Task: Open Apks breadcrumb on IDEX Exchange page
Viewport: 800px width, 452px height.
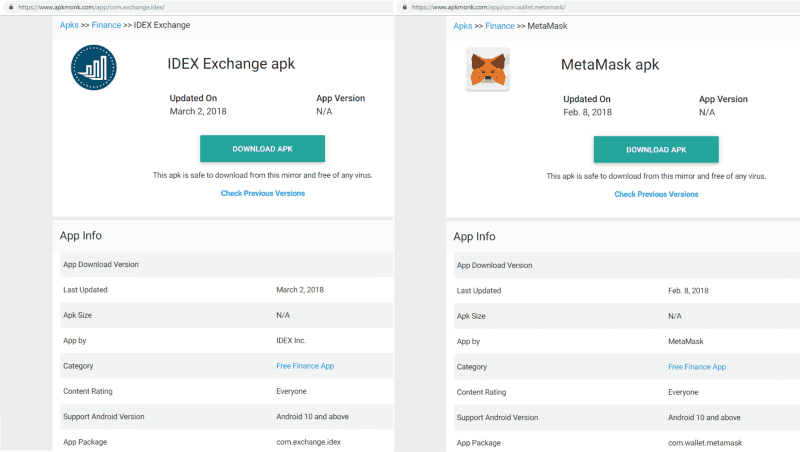Action: click(69, 25)
